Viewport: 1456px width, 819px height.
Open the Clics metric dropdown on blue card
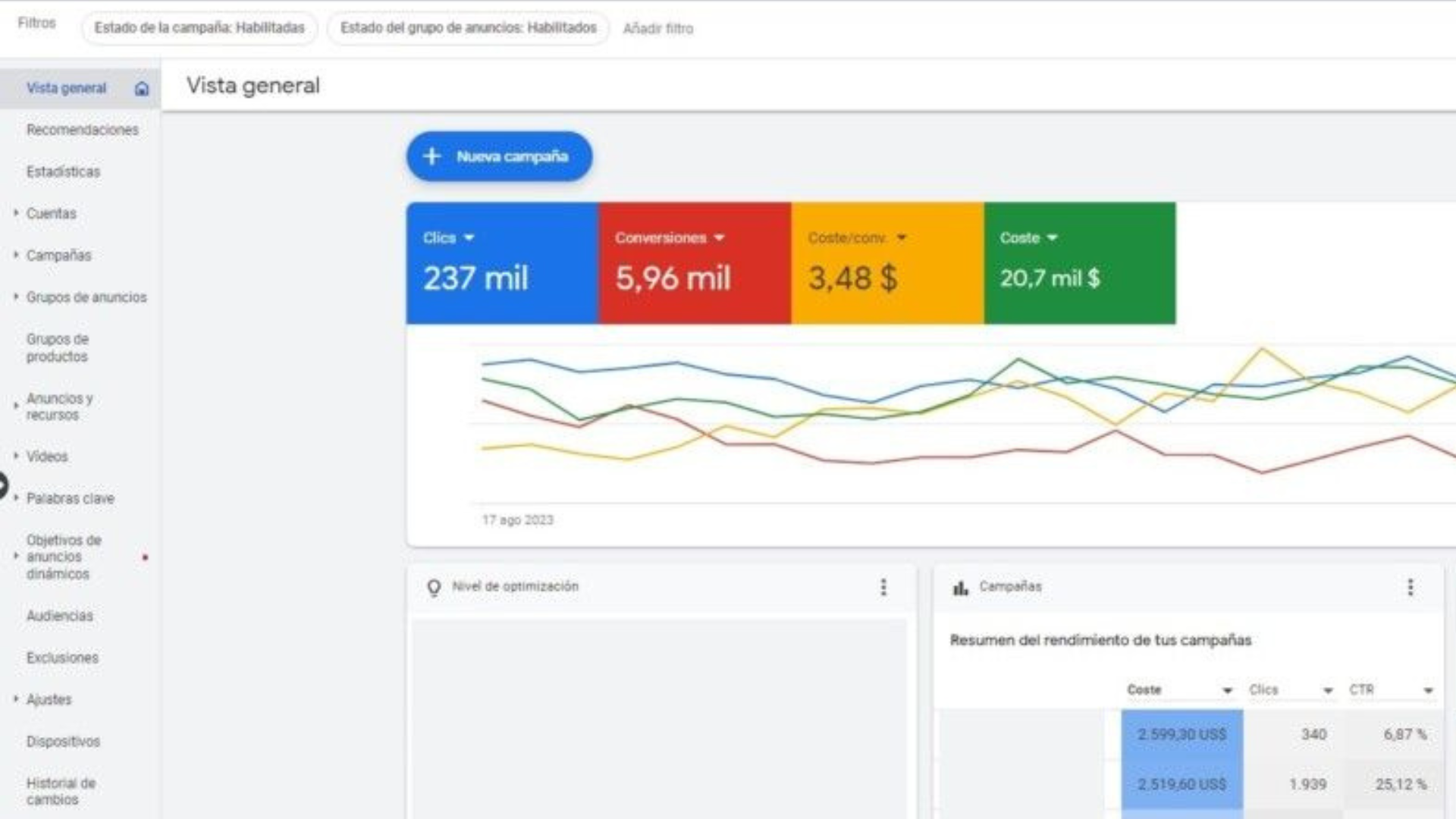click(x=469, y=238)
